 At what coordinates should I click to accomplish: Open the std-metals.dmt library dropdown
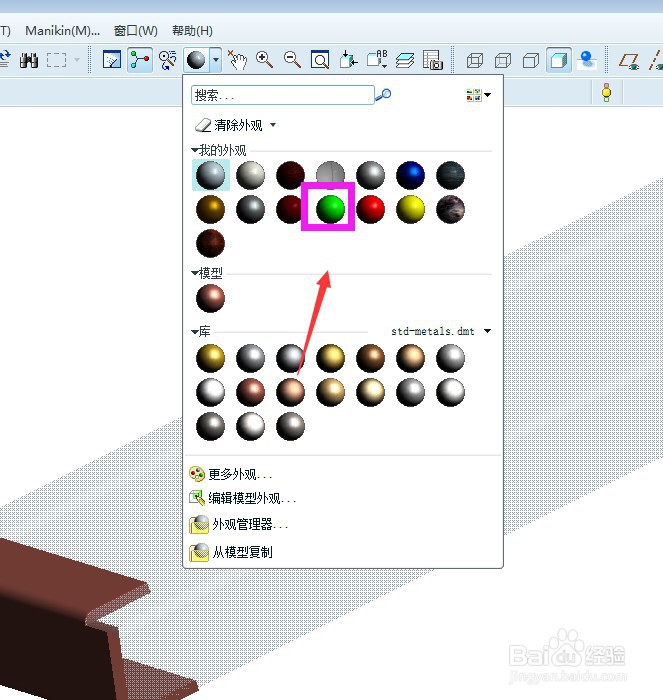(488, 331)
